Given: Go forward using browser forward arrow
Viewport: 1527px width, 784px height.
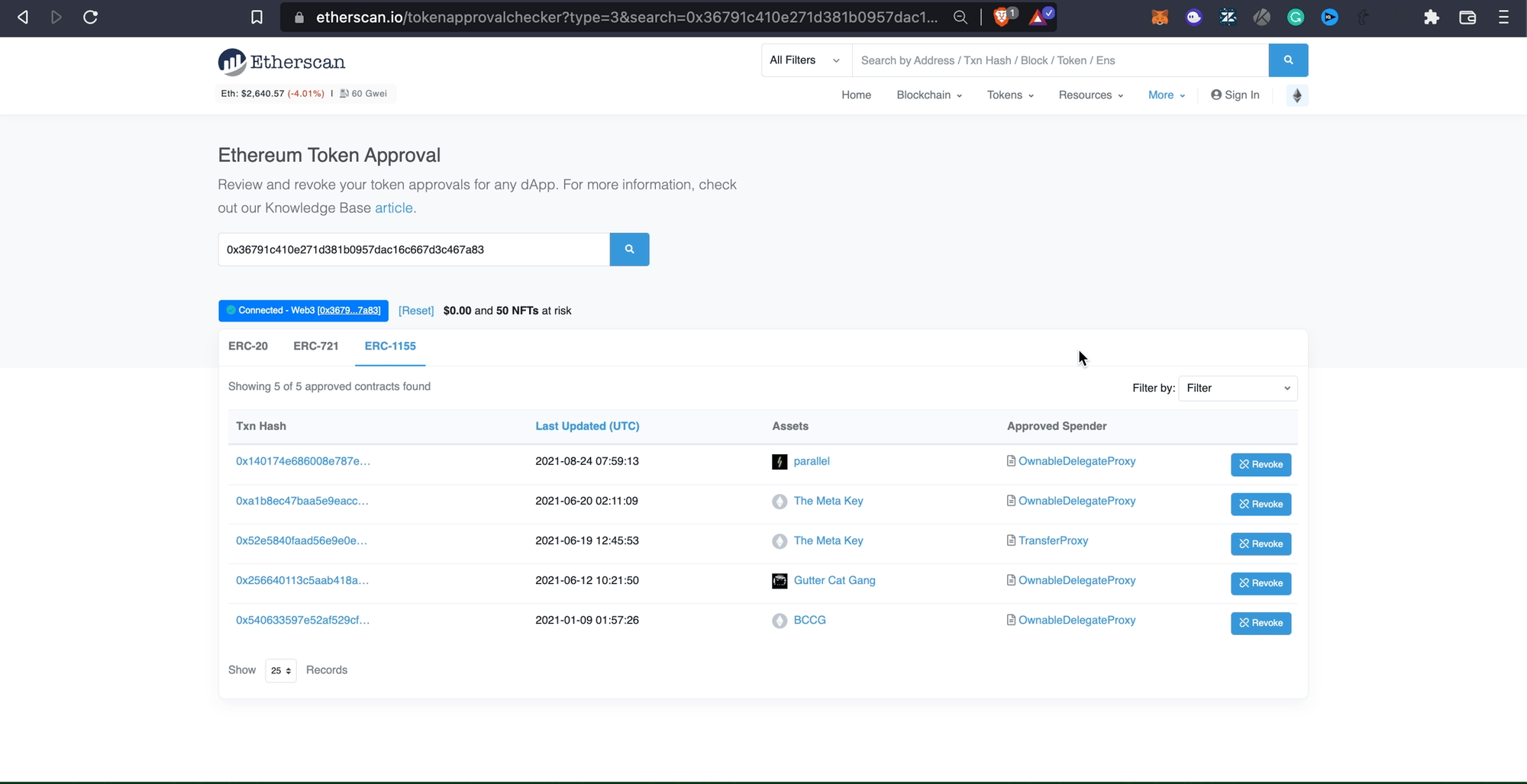Looking at the screenshot, I should pos(56,17).
